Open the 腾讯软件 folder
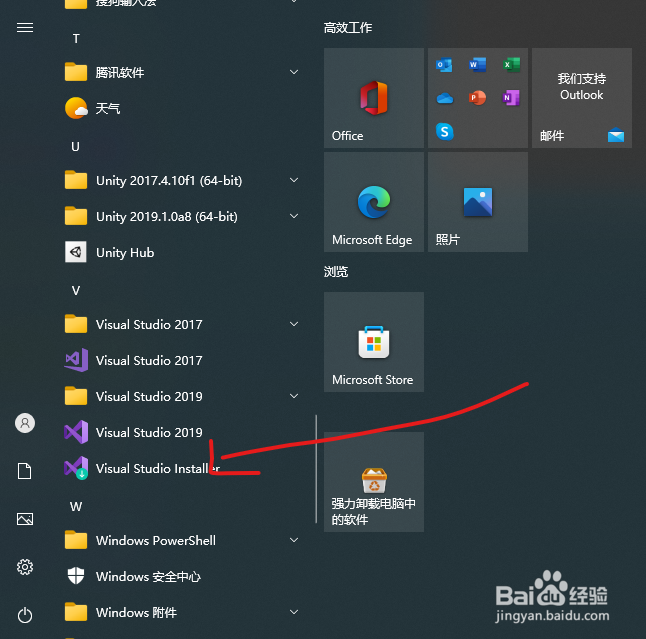Viewport: 646px width, 639px height. tap(181, 73)
